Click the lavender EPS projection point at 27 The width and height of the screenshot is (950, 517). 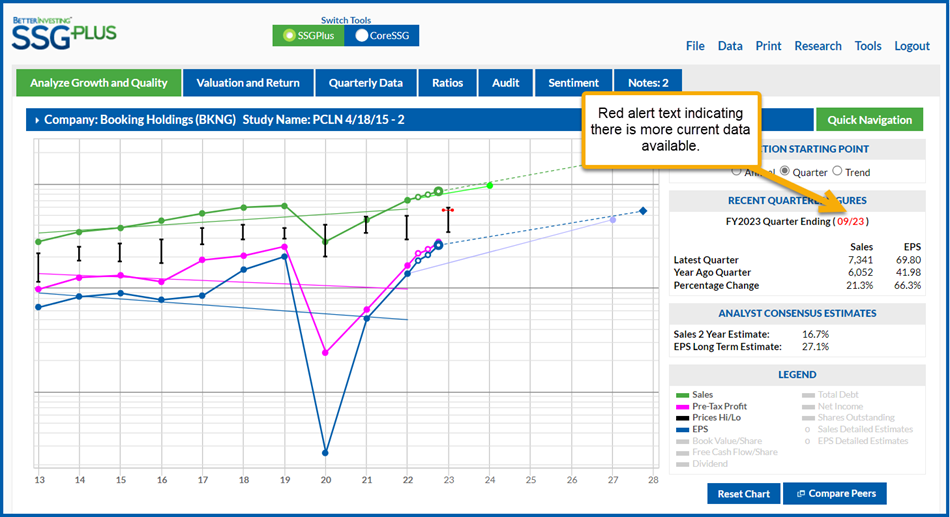coord(613,220)
